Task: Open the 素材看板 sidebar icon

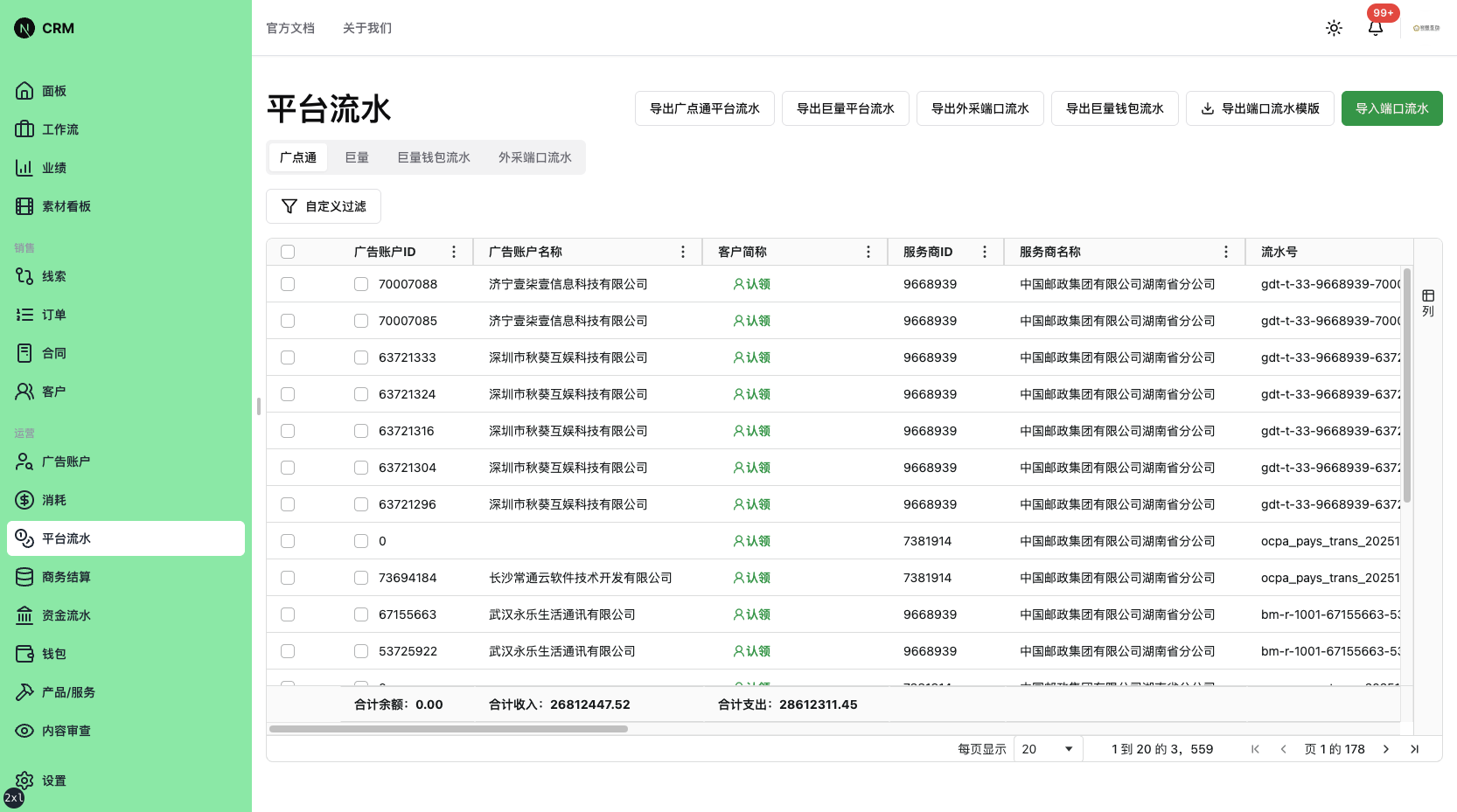Action: tap(24, 206)
